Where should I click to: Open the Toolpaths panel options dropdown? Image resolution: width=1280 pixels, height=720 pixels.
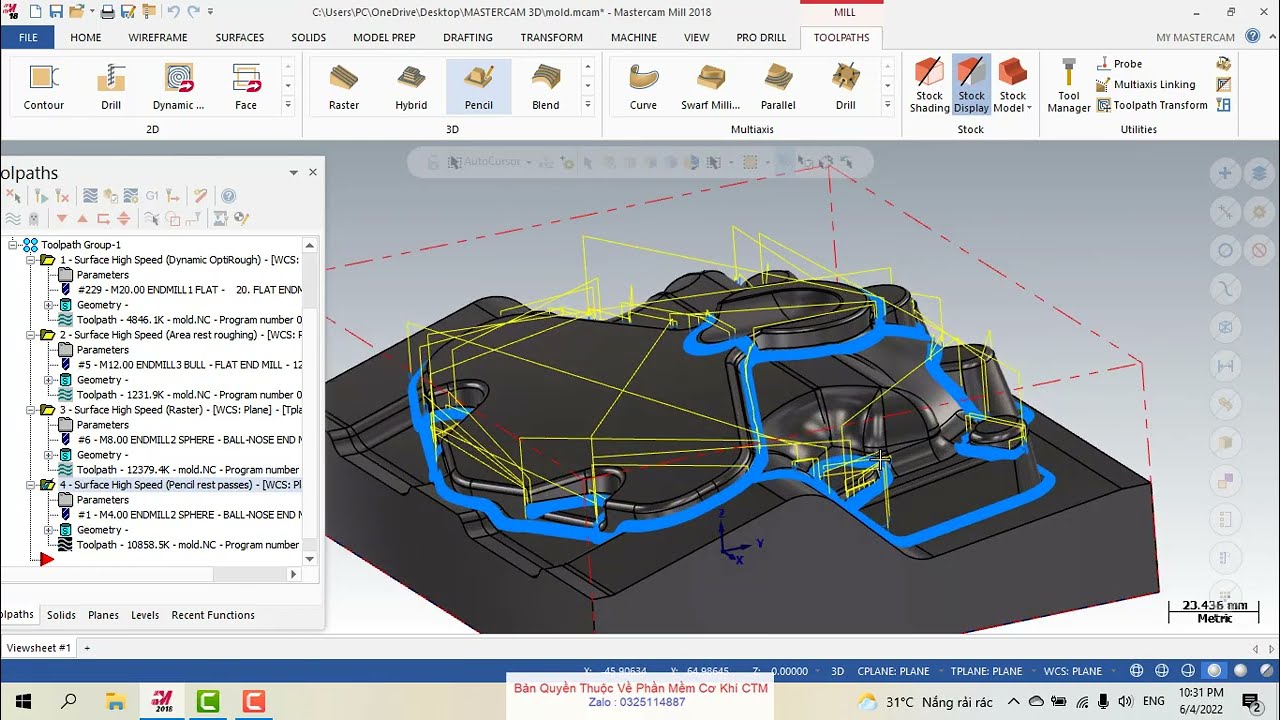coord(293,173)
